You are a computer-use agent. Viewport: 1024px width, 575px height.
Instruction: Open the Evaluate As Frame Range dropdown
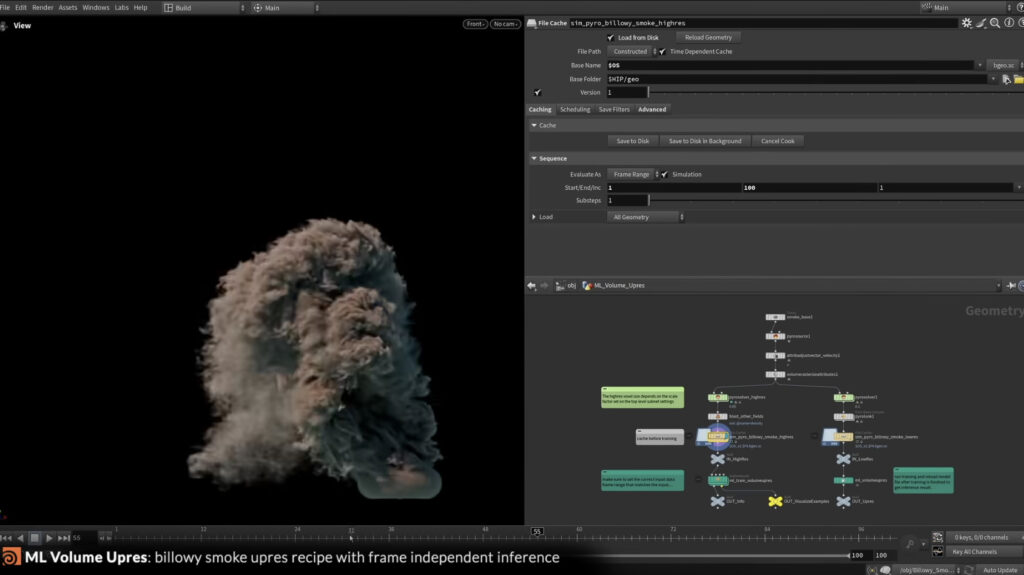coord(632,174)
